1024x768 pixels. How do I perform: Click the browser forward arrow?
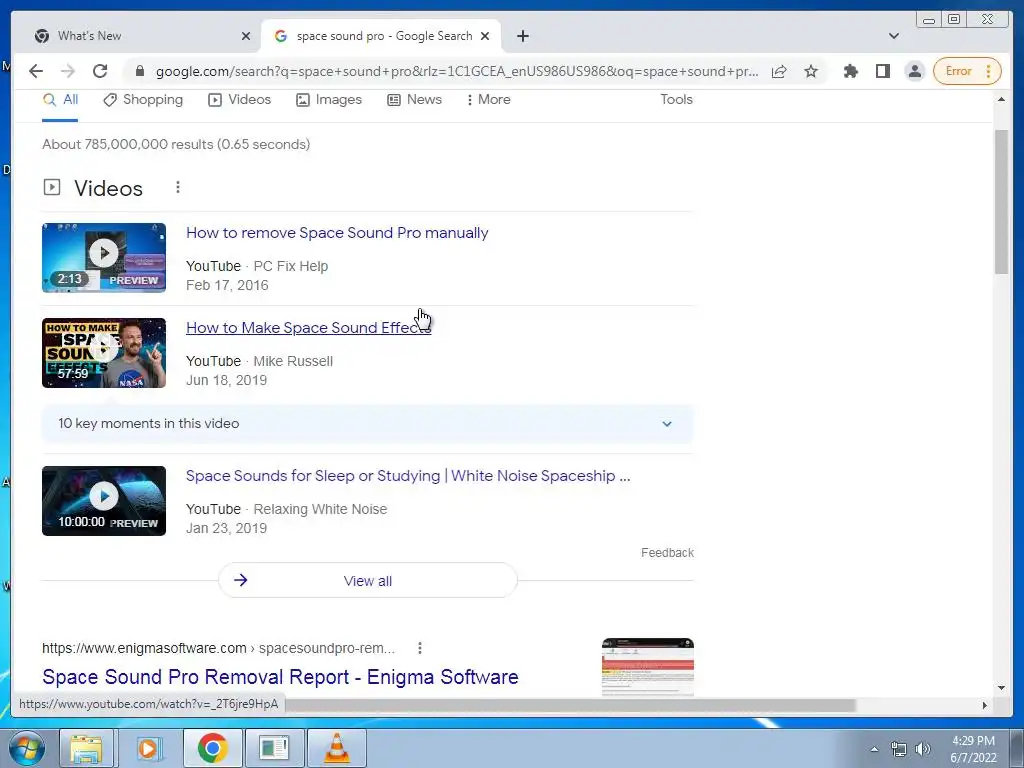[68, 71]
